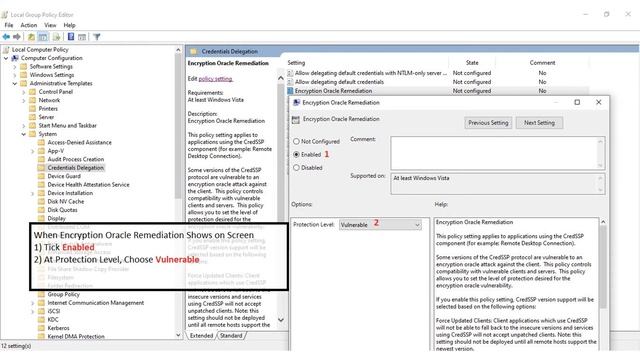Click the Comment column header
Image resolution: width=640 pixels, height=360 pixels.
click(542, 63)
